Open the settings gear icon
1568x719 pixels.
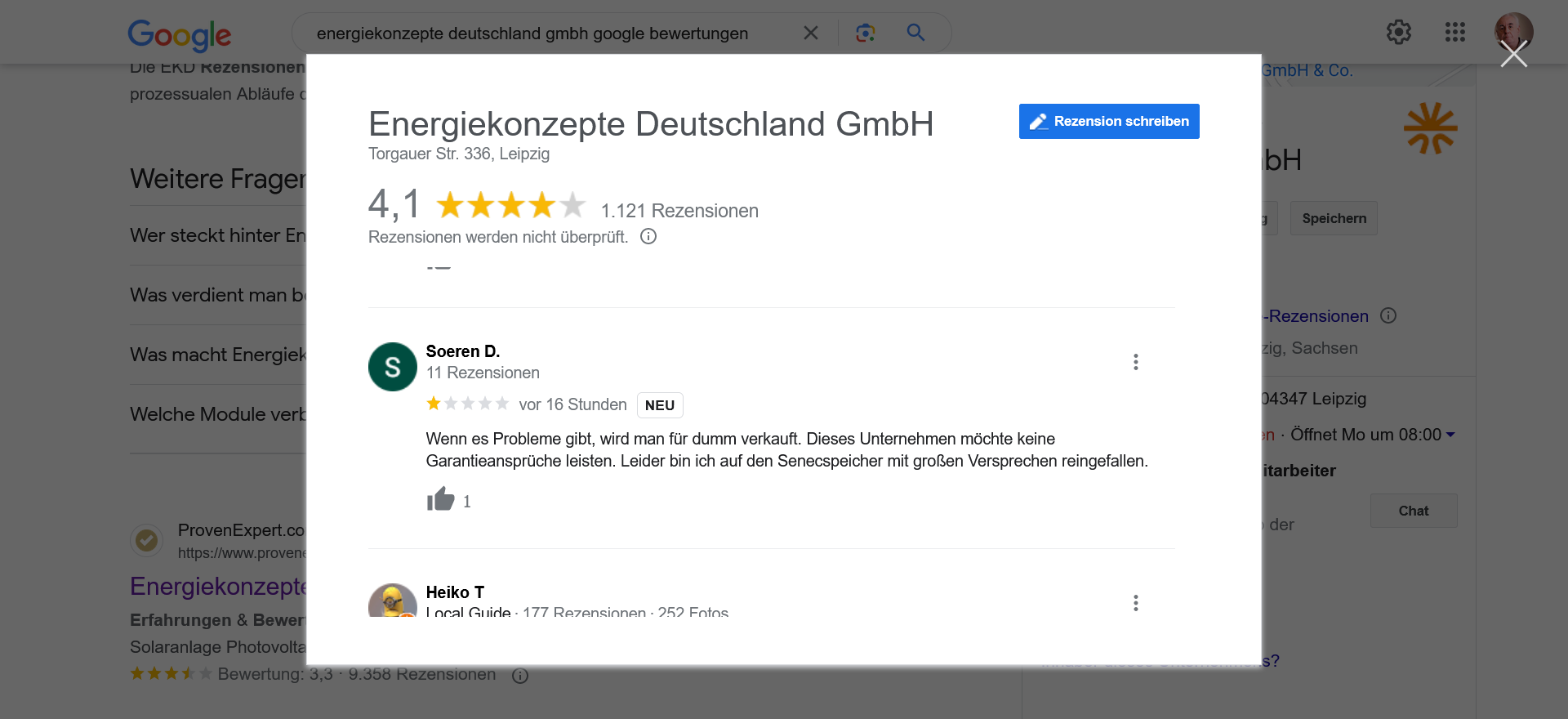pyautogui.click(x=1398, y=33)
